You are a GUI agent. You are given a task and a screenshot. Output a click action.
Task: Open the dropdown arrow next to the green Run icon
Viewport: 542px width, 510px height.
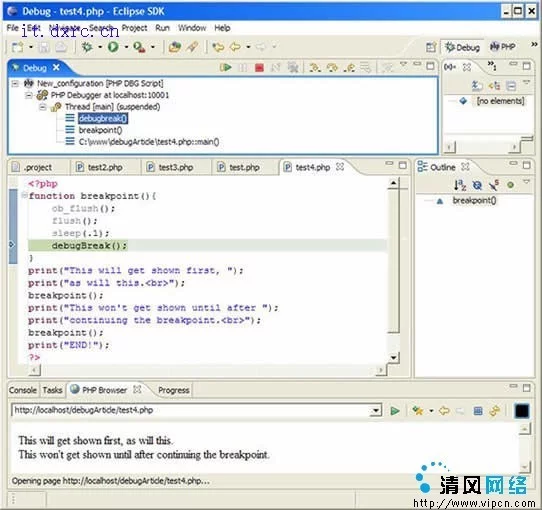[126, 47]
